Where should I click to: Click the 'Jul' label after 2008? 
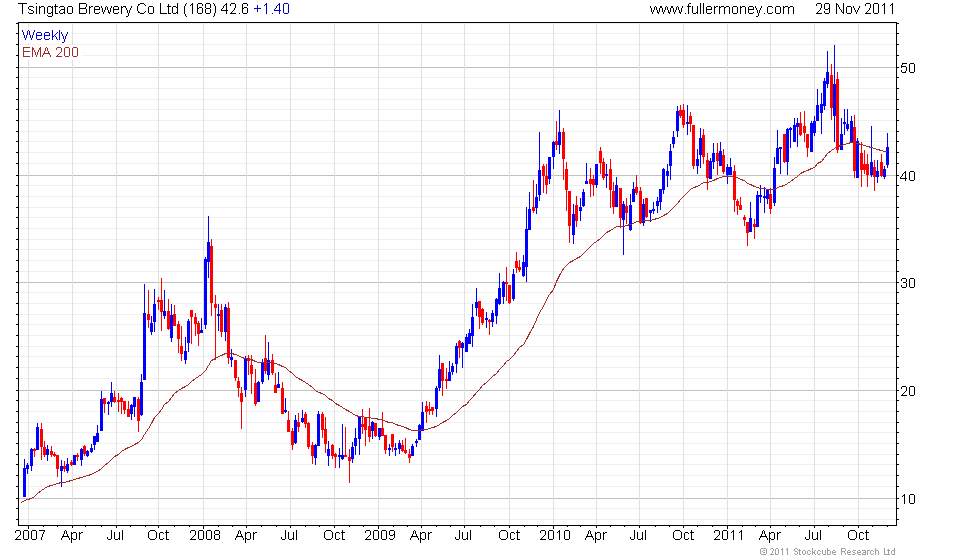(289, 536)
